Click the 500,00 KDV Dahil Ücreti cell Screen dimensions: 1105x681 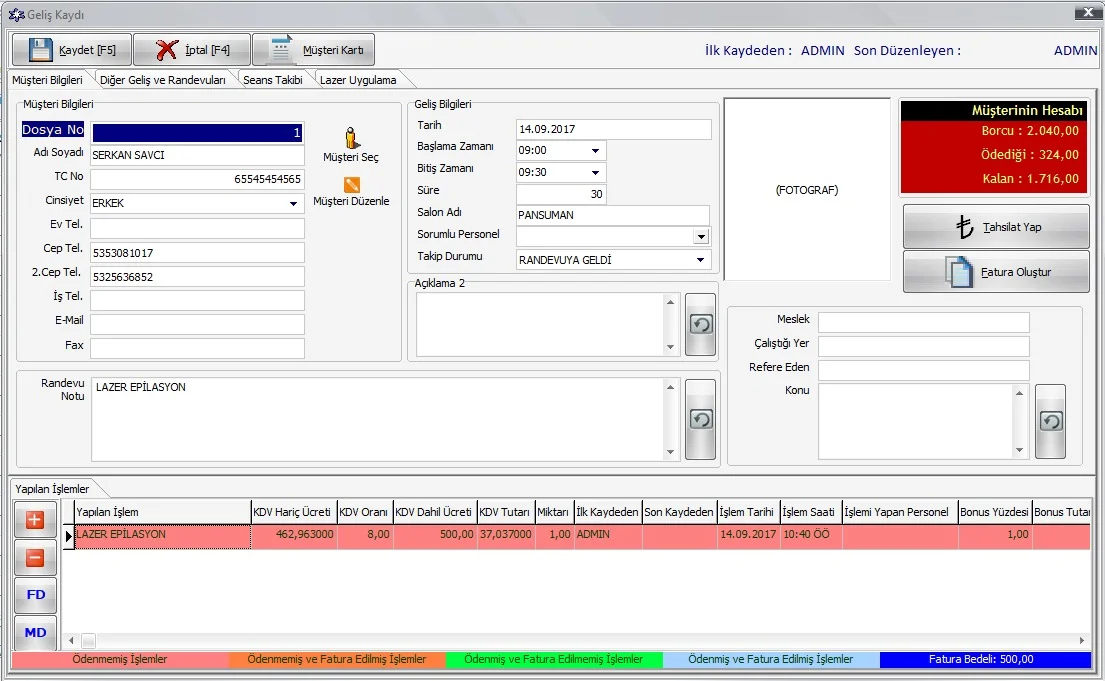pos(435,535)
